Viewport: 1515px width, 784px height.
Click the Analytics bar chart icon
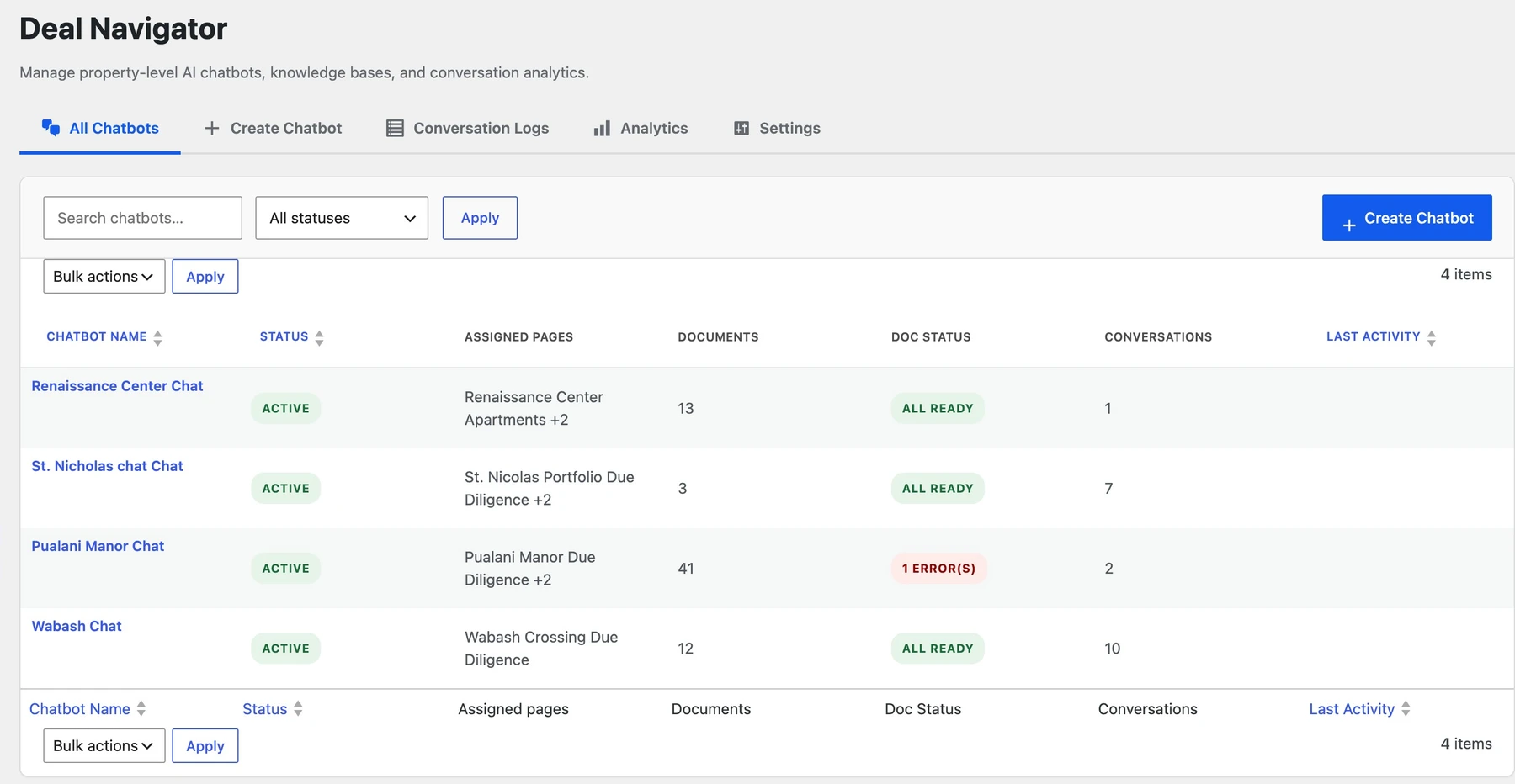click(x=602, y=128)
